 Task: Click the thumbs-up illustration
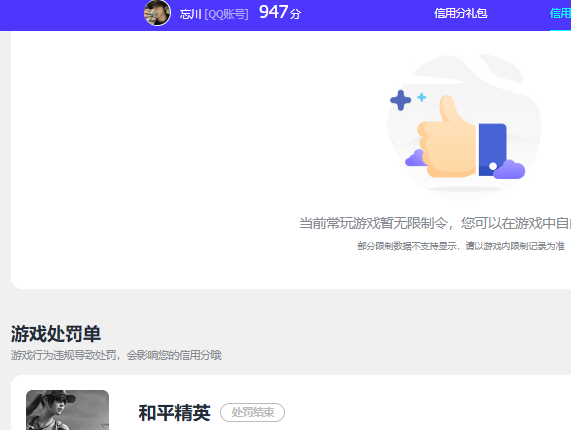[x=464, y=126]
